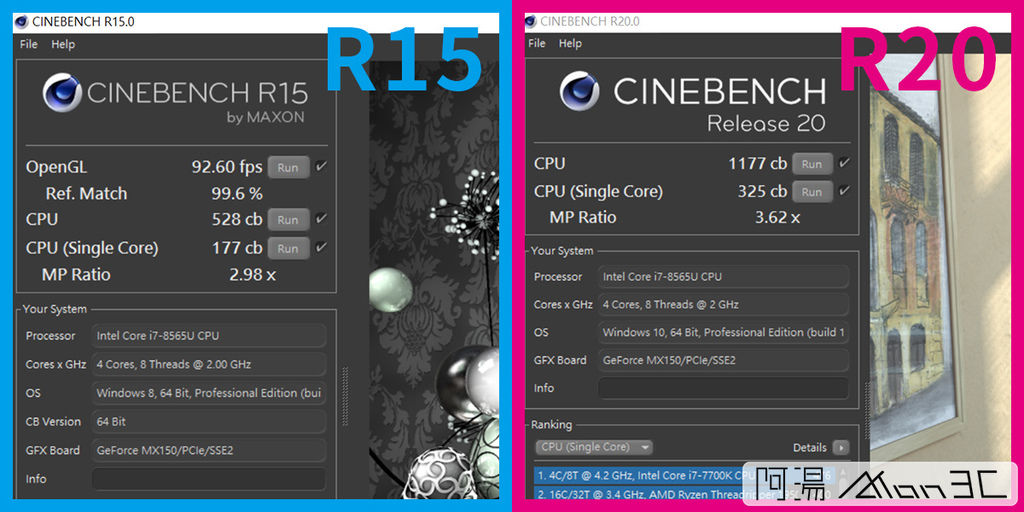Click the Cinebench R15 title bar icon
1024x512 pixels.
click(22, 22)
